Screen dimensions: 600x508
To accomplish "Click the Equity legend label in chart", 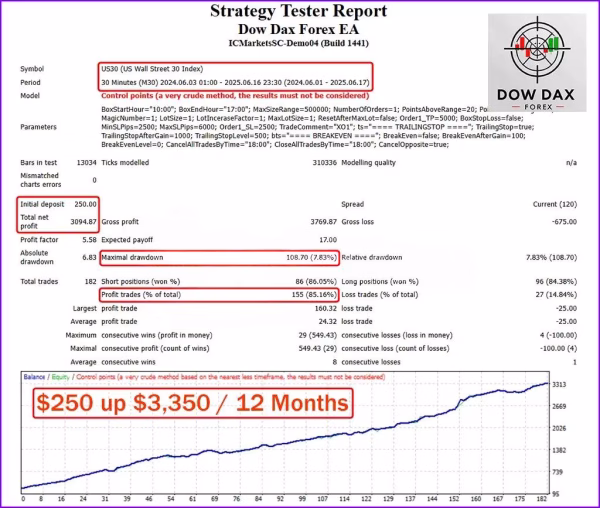I will click(60, 377).
